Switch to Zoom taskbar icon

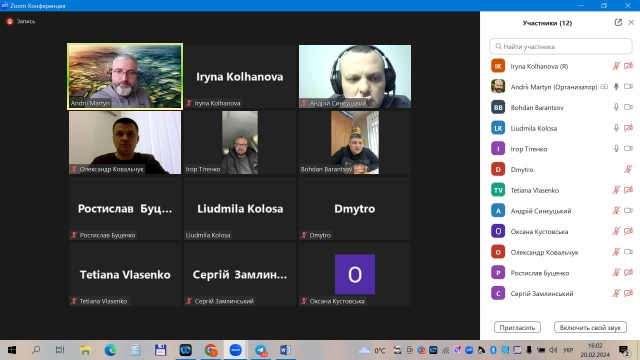236,350
